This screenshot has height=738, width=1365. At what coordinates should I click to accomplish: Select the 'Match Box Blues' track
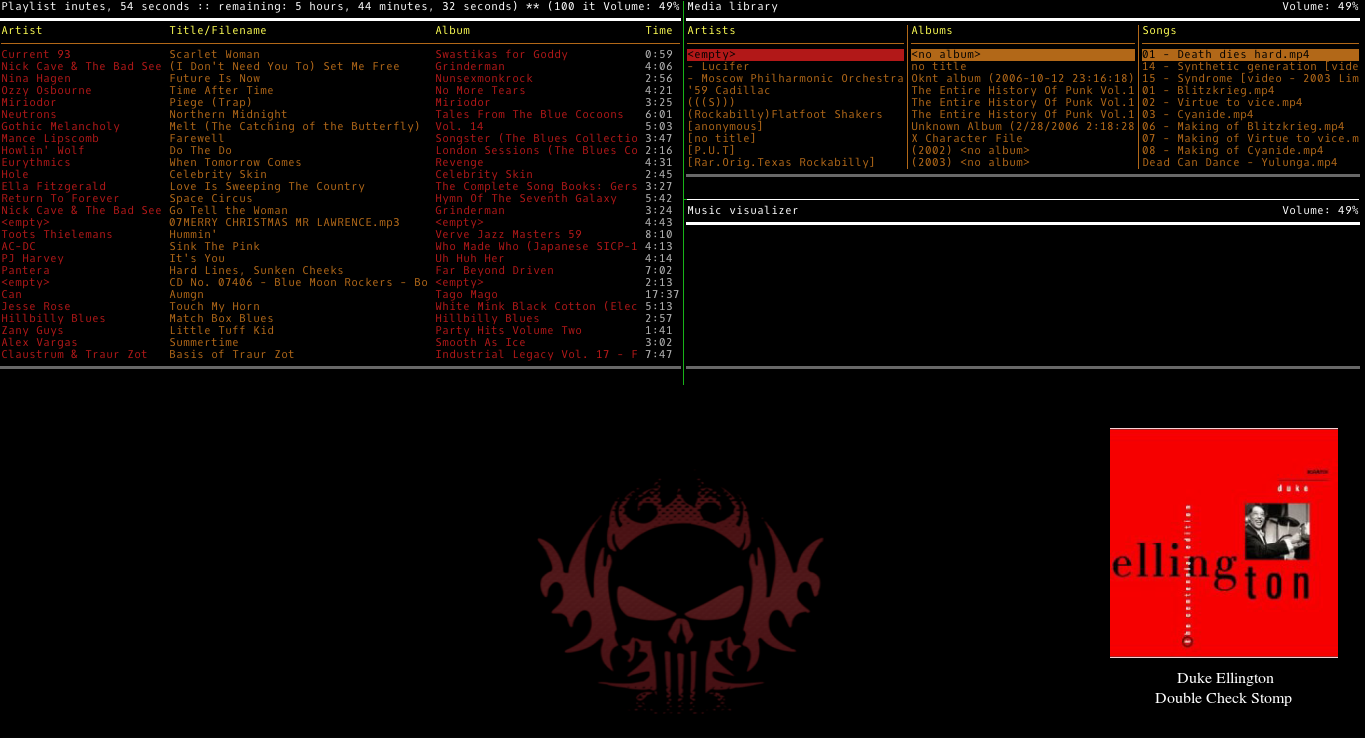tap(221, 319)
